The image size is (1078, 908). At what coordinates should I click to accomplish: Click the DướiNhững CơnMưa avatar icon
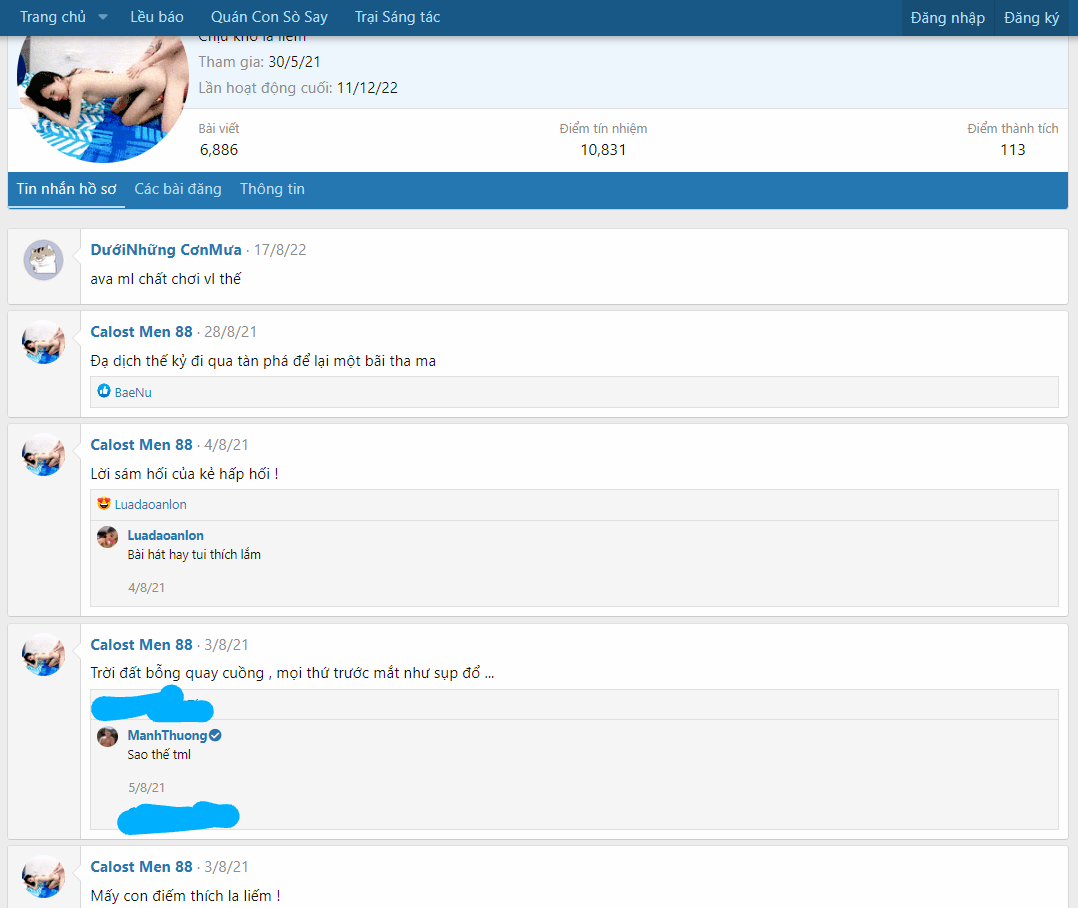click(44, 260)
